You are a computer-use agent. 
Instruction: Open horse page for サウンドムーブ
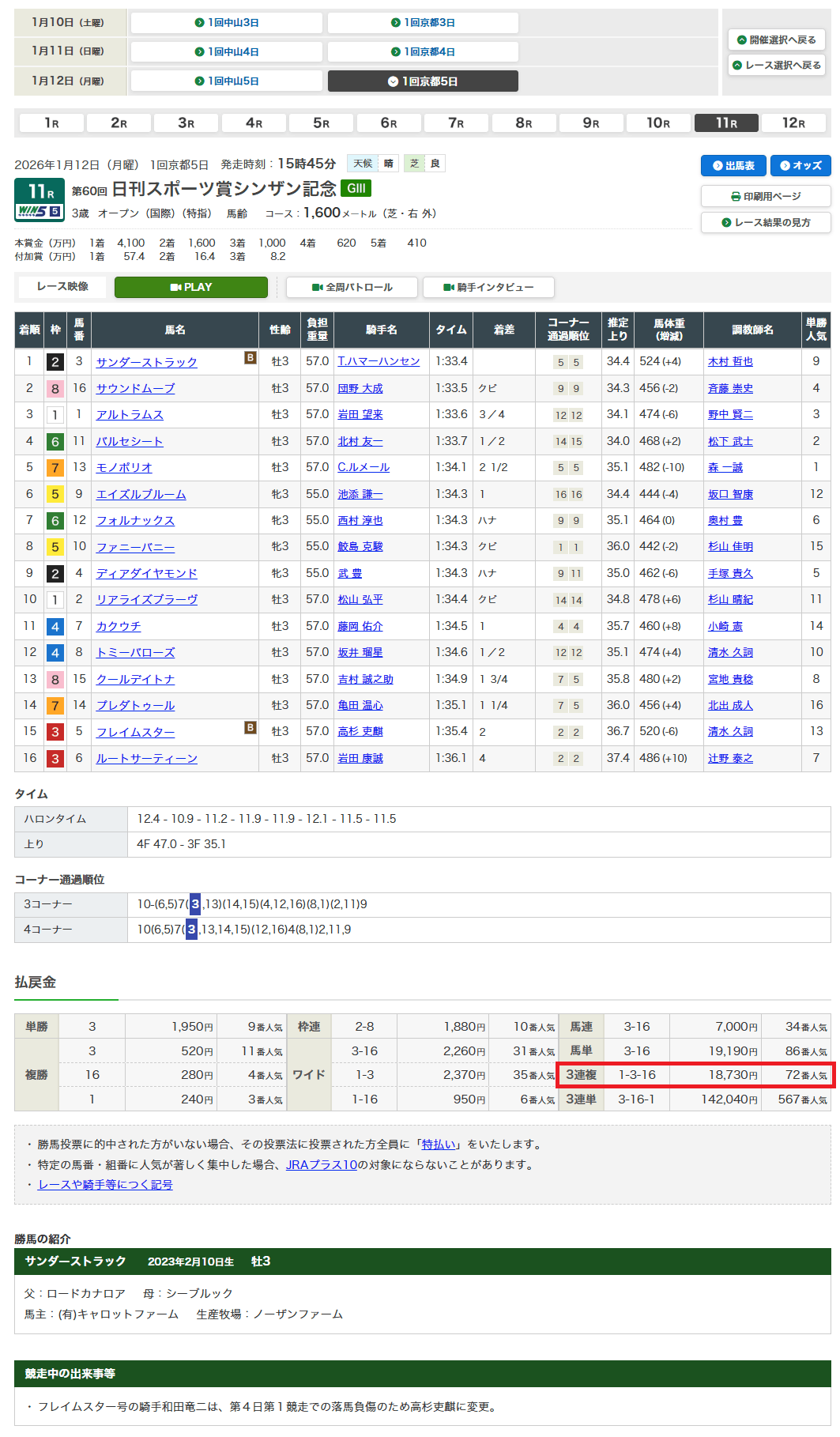tap(135, 389)
